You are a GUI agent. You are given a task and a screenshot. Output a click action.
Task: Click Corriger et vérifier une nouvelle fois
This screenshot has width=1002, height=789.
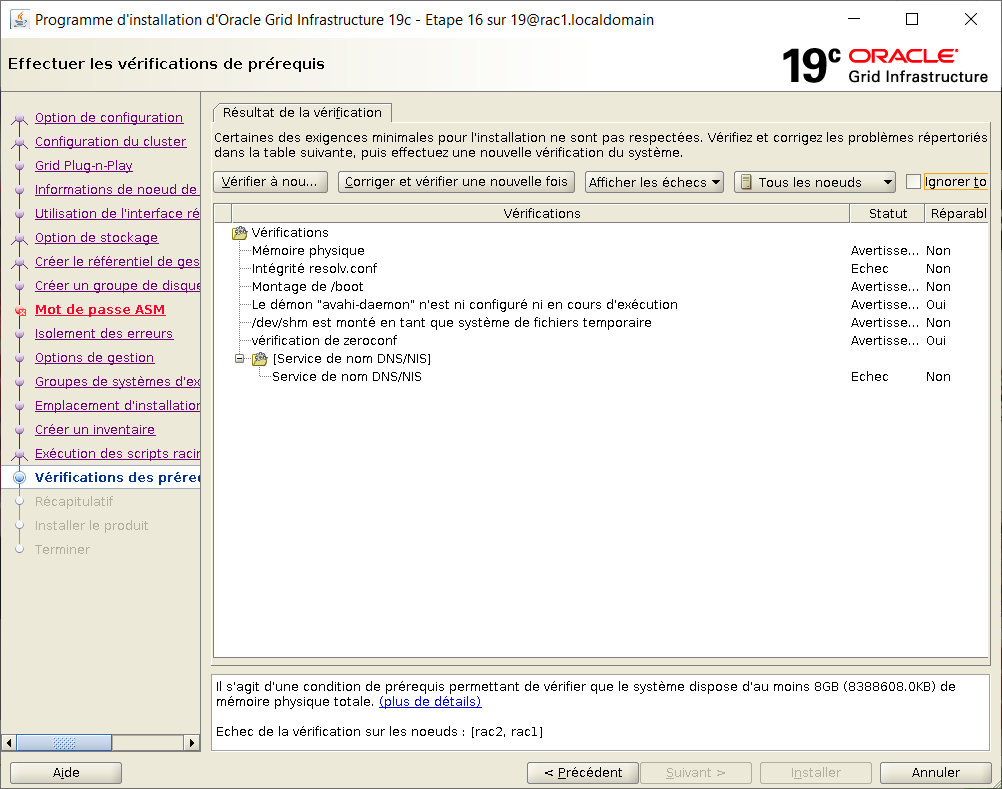pyautogui.click(x=456, y=182)
